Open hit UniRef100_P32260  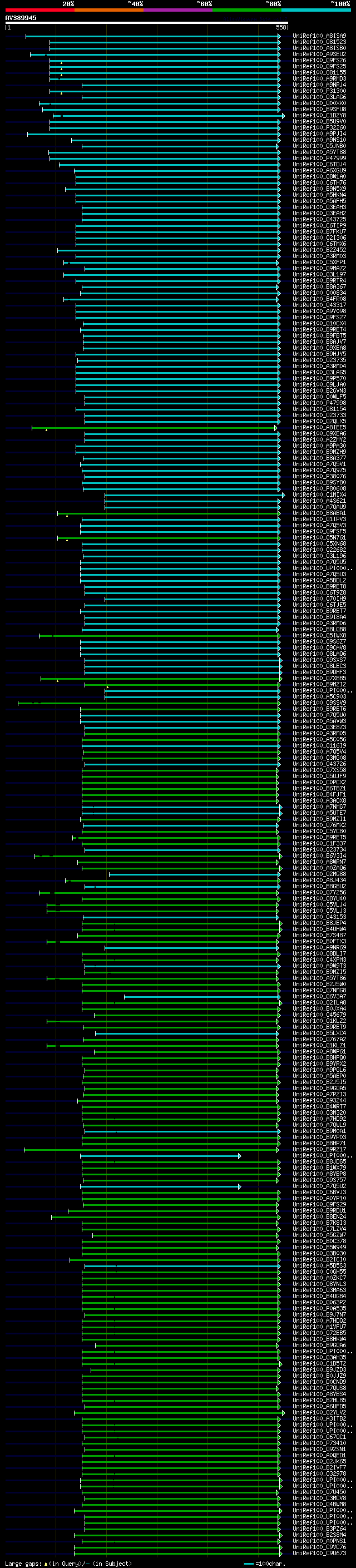[319, 128]
